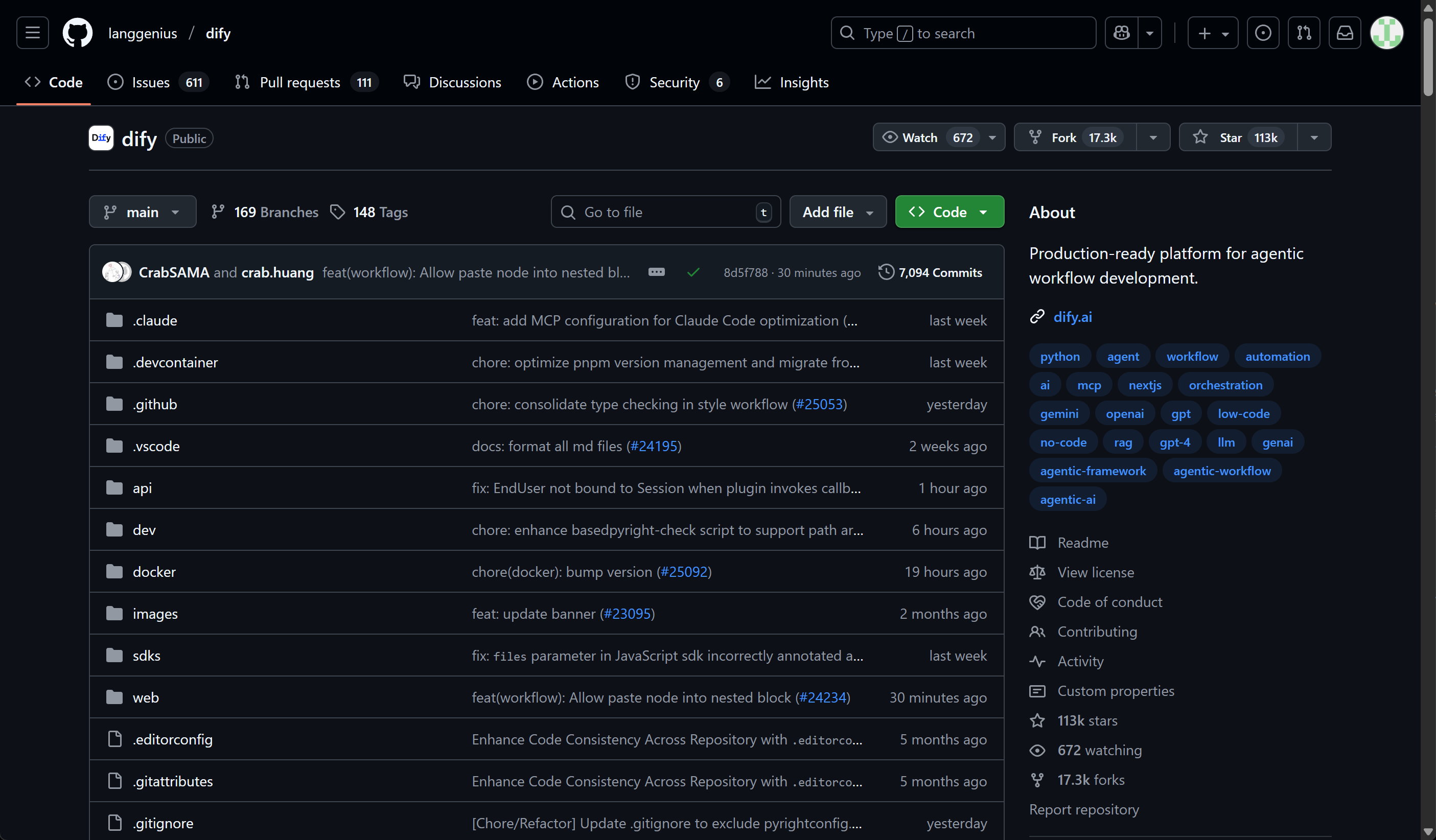Image resolution: width=1436 pixels, height=840 pixels.
Task: Click the .editorconfig file icon
Action: tap(114, 739)
